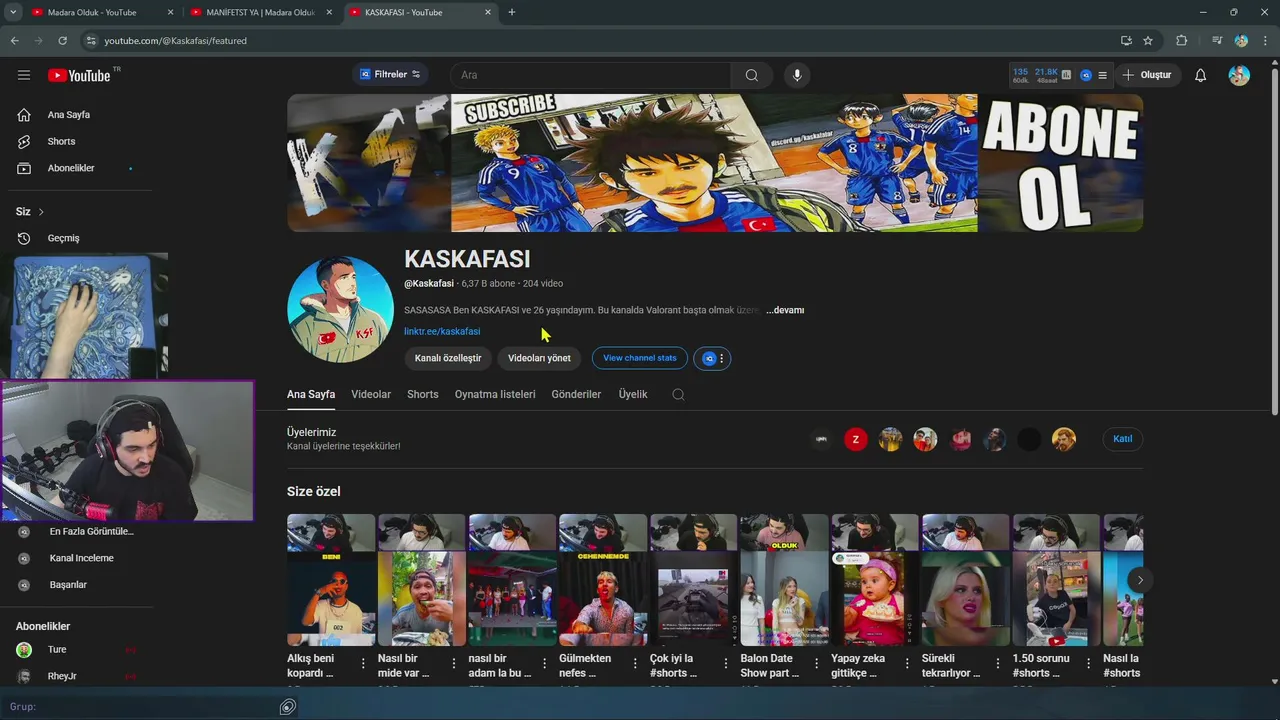Open options for Çok iyi la short
Image resolution: width=1280 pixels, height=720 pixels.
[726, 662]
